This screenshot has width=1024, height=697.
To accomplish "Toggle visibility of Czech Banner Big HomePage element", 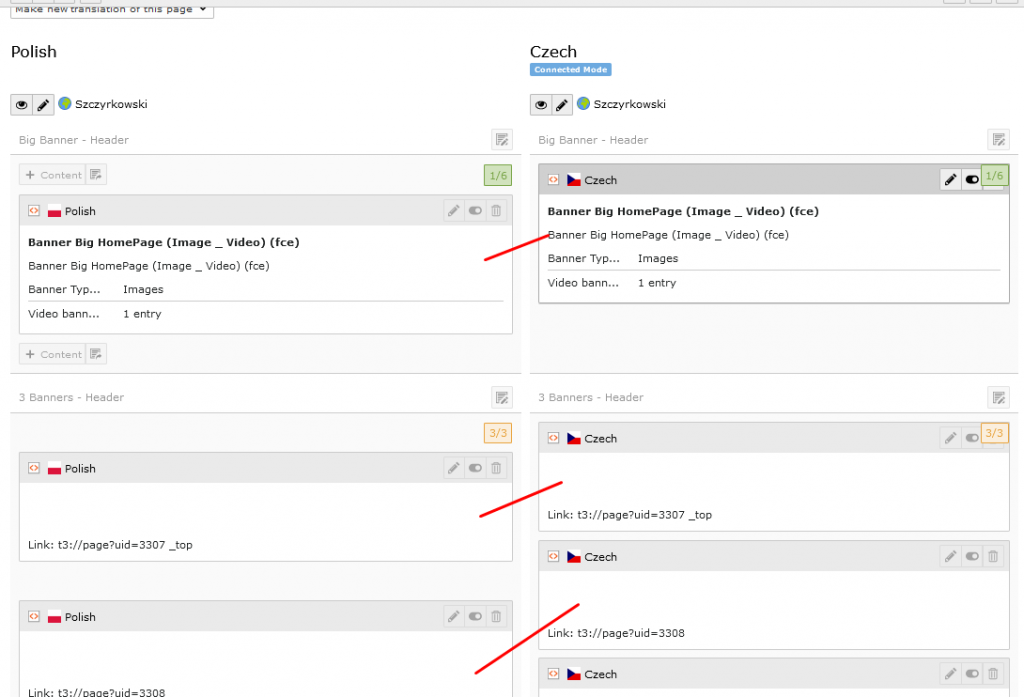I will [971, 180].
